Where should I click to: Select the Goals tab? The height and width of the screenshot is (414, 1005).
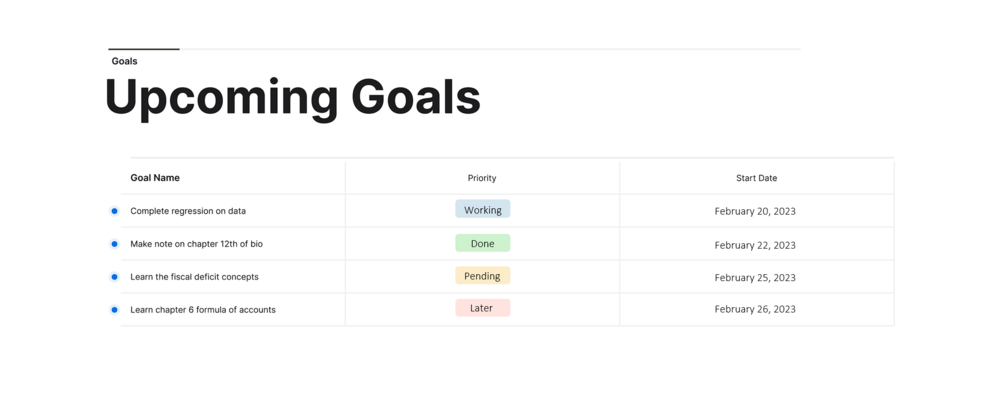pyautogui.click(x=125, y=61)
